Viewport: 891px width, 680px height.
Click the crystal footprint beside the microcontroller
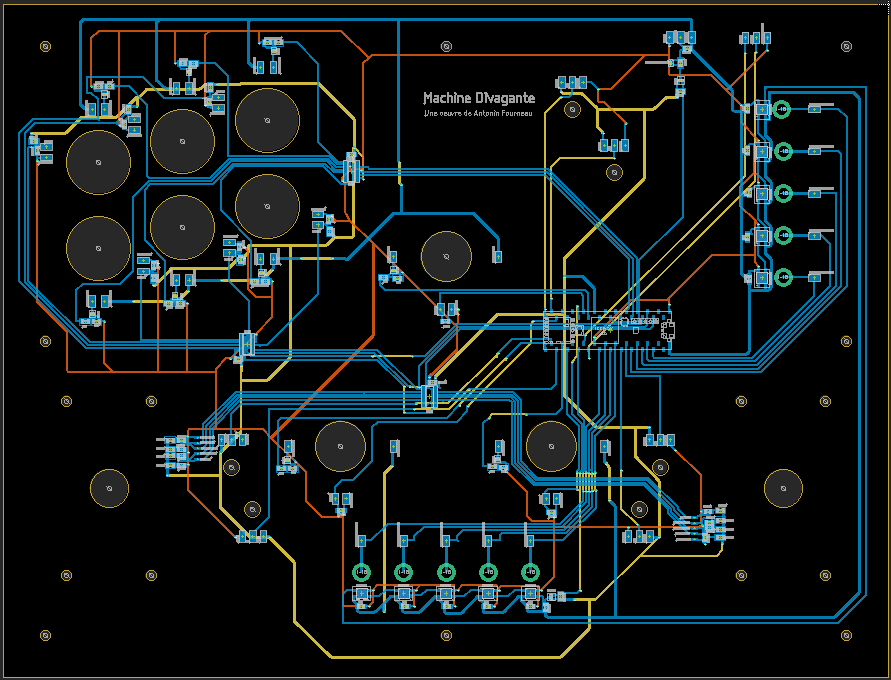coord(623,322)
